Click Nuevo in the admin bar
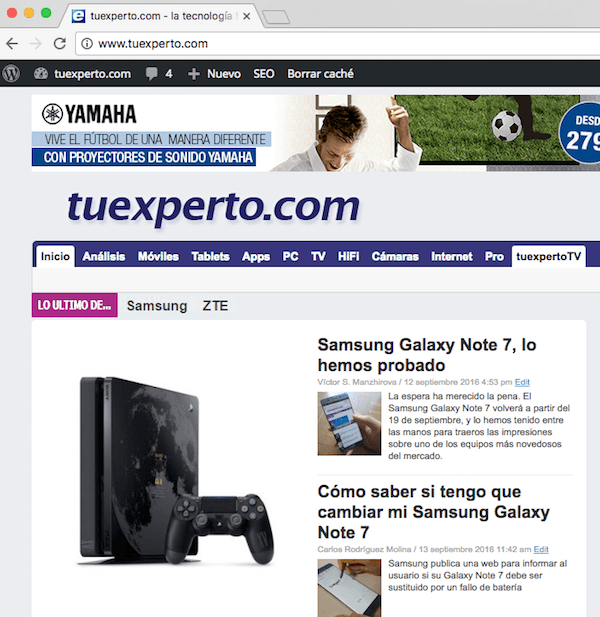Viewport: 600px width, 617px height. pos(224,74)
